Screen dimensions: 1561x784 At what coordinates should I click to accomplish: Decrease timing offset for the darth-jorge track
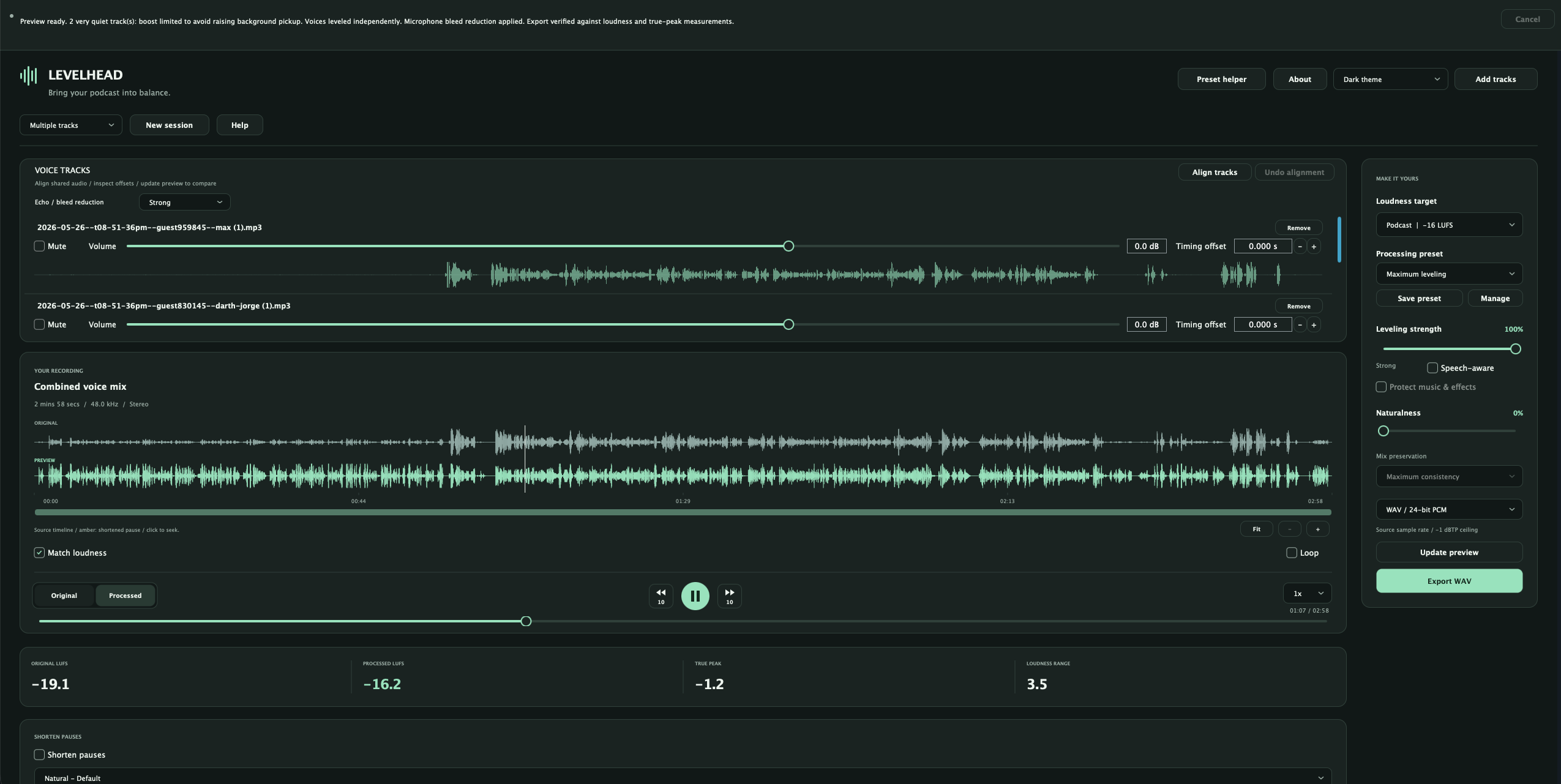(x=1300, y=325)
